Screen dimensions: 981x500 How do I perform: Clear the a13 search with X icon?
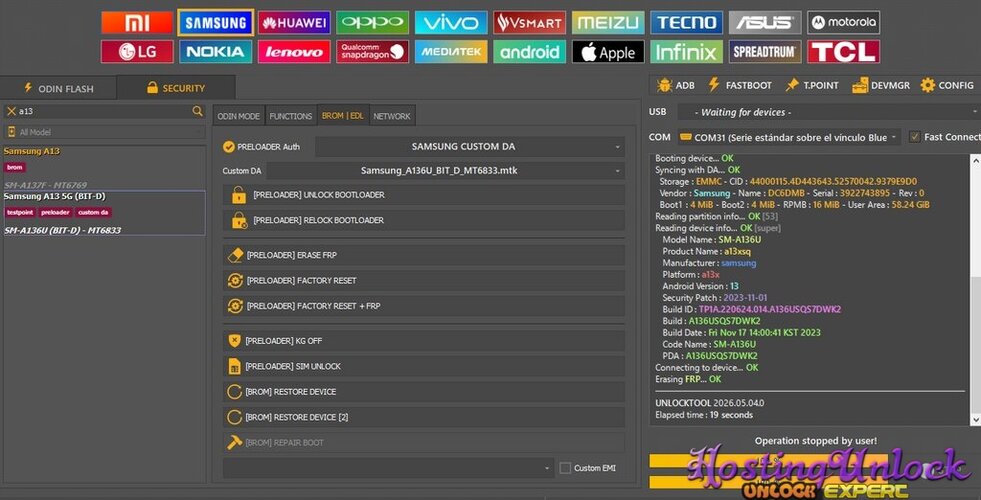click(x=11, y=111)
